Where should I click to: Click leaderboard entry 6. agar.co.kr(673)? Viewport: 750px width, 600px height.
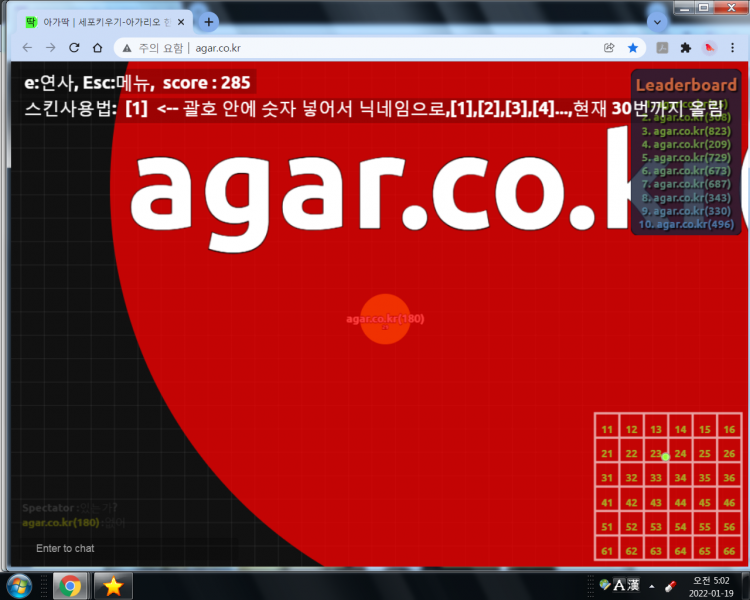click(686, 171)
